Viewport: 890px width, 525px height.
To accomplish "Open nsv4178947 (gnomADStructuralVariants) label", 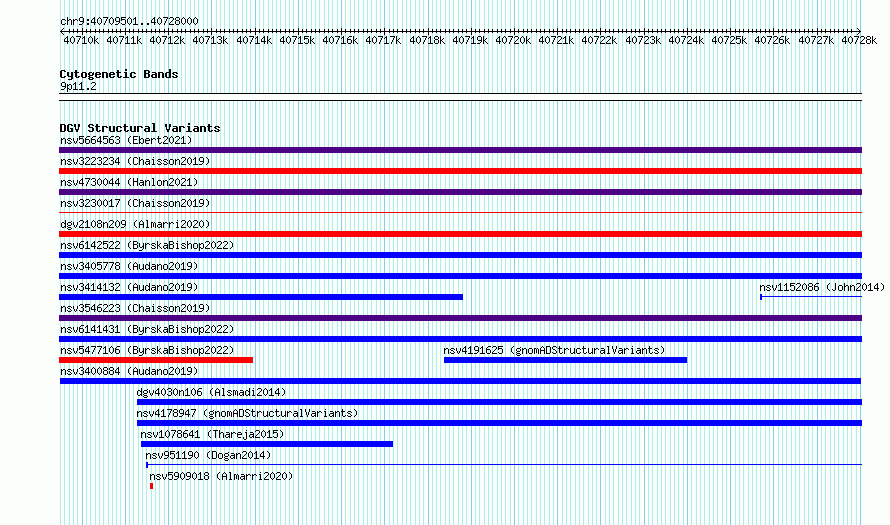I will [247, 413].
